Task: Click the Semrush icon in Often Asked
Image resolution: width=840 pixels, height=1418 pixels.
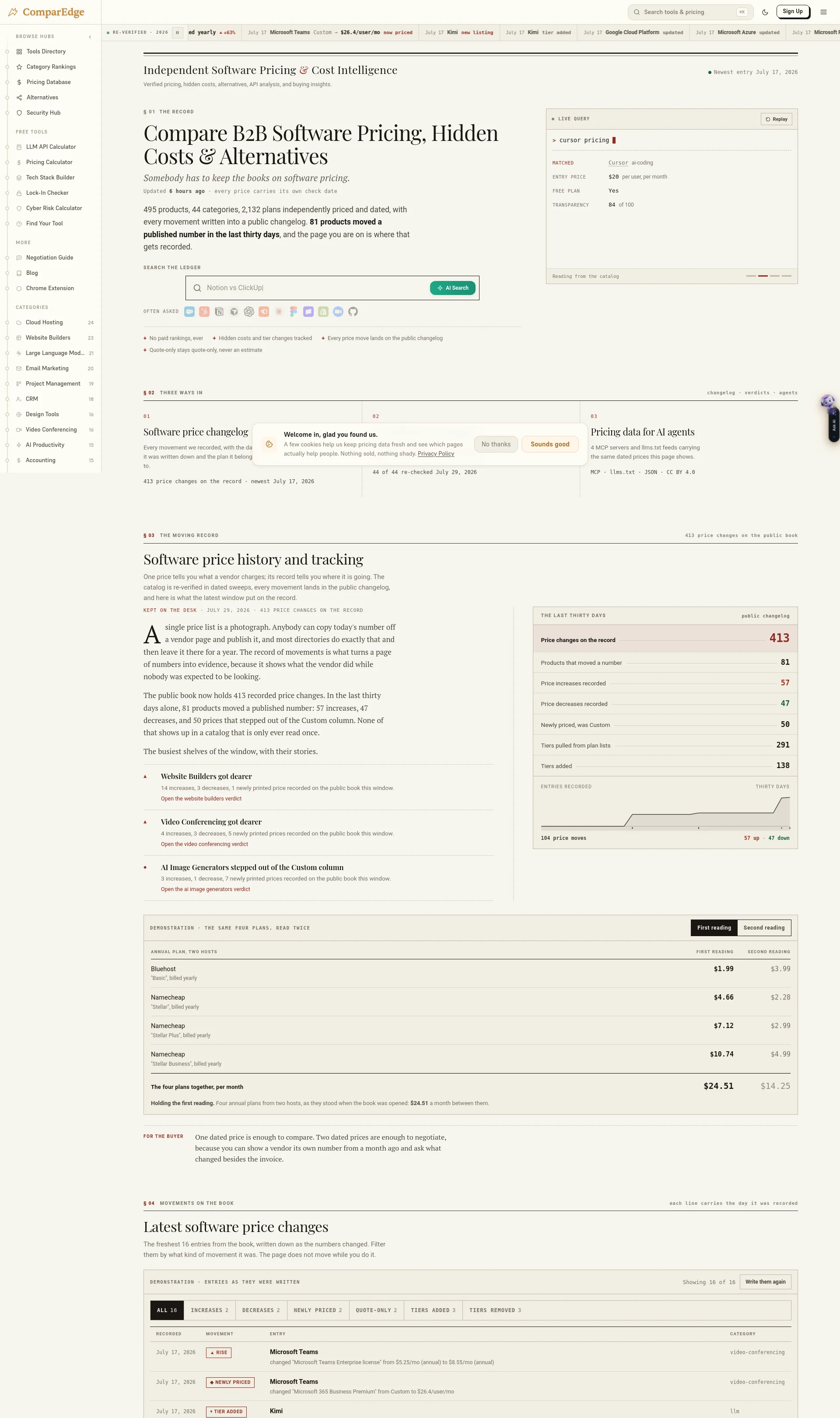Action: (264, 311)
